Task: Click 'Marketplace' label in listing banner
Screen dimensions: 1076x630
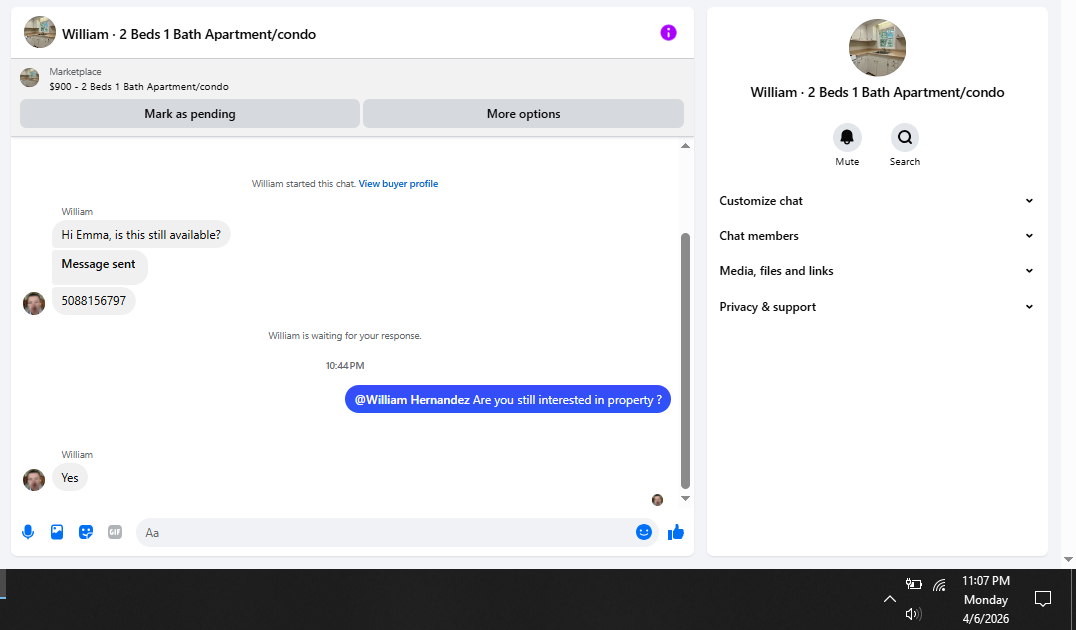Action: coord(75,71)
